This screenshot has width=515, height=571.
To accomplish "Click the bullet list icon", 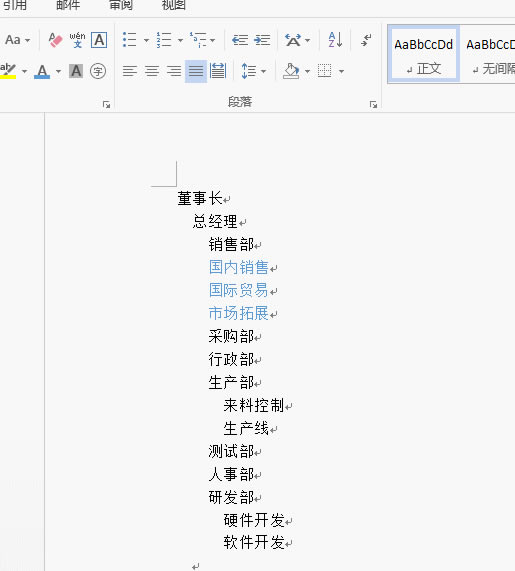I will click(130, 39).
